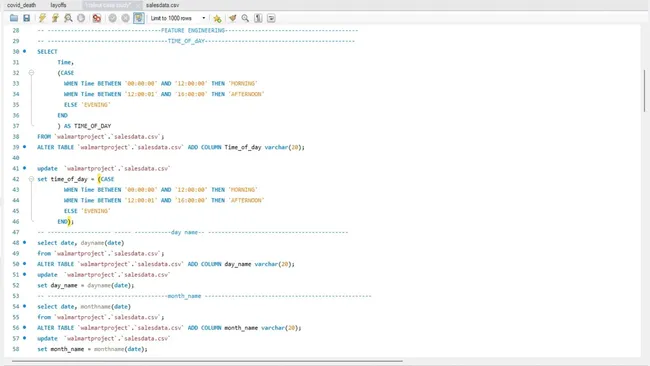Collapse the CASE block on line 32
This screenshot has height=366, width=650.
31,73
